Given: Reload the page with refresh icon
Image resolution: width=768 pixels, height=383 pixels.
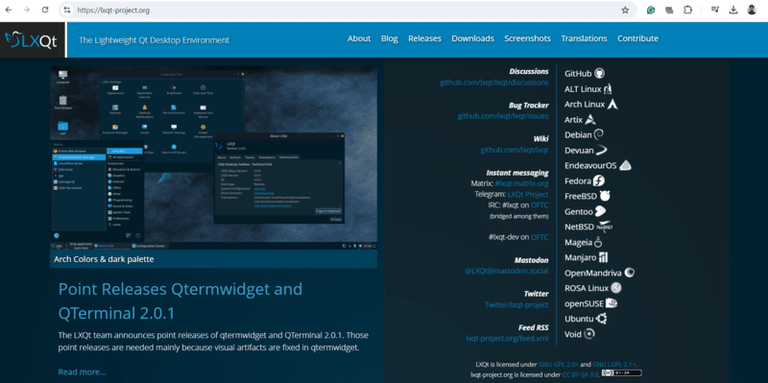Looking at the screenshot, I should pos(45,10).
